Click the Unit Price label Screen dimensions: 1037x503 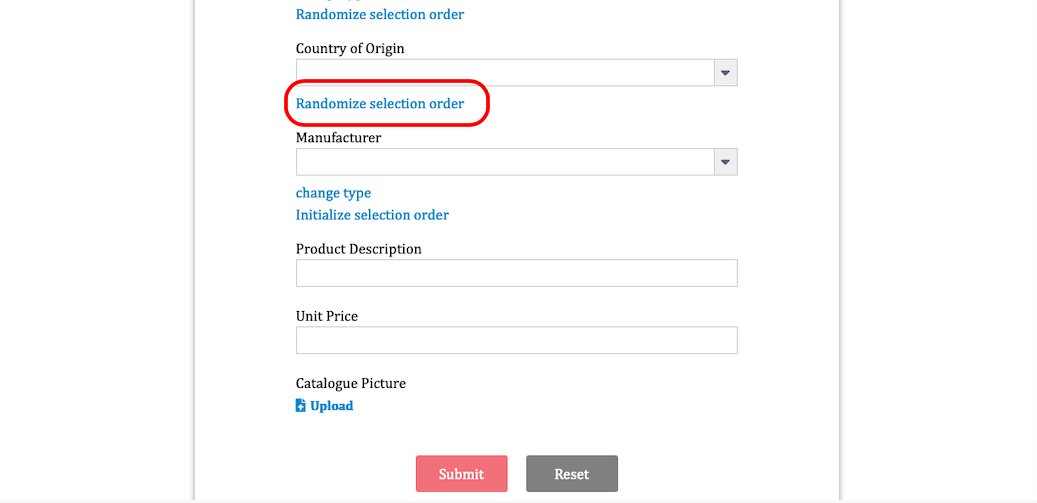(327, 316)
